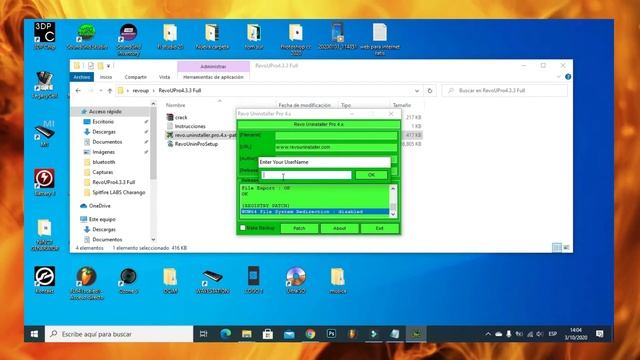640x360 pixels.
Task: Sort by Tamaño column header
Action: point(402,105)
